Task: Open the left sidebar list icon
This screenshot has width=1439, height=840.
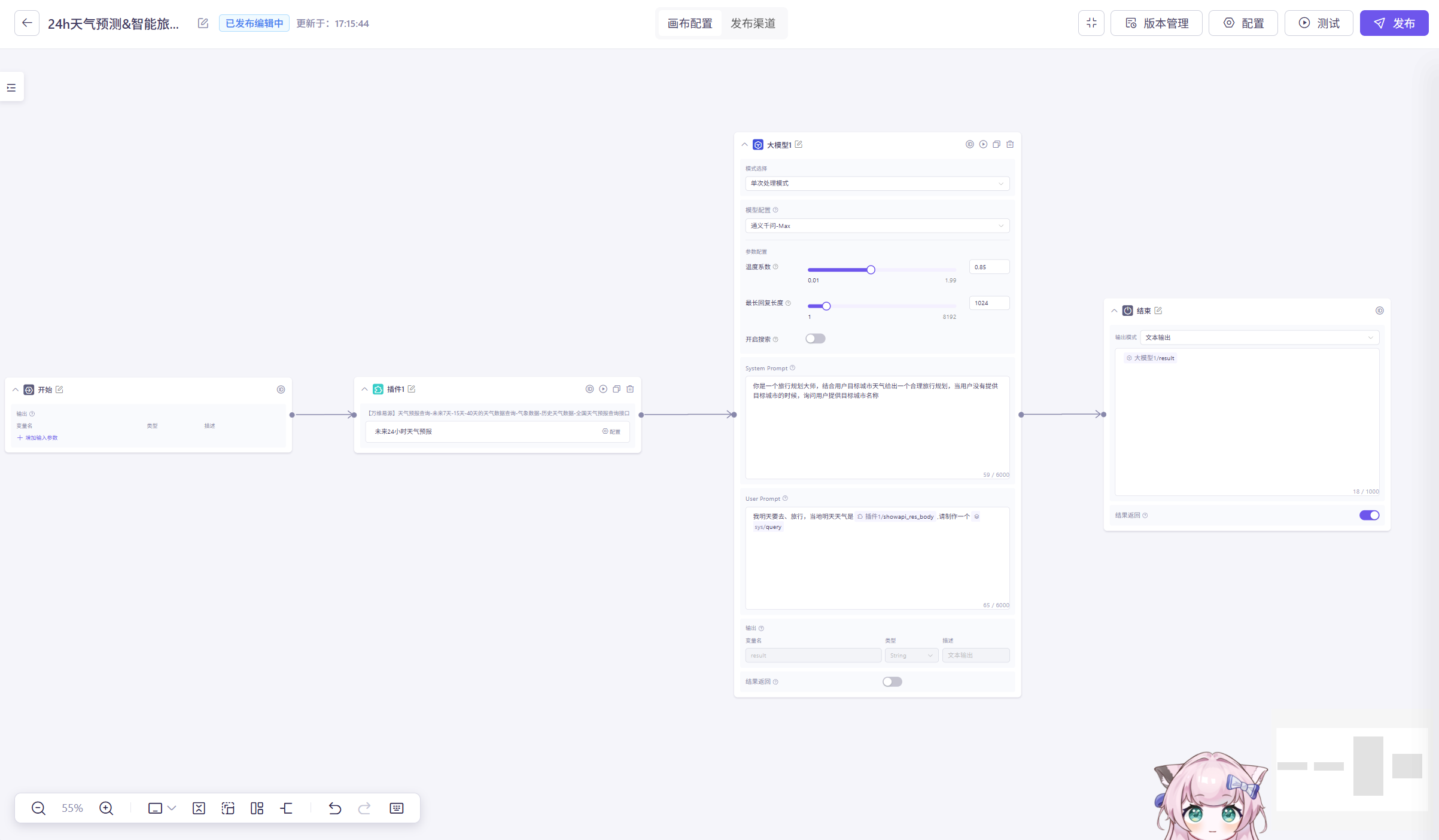Action: point(11,87)
